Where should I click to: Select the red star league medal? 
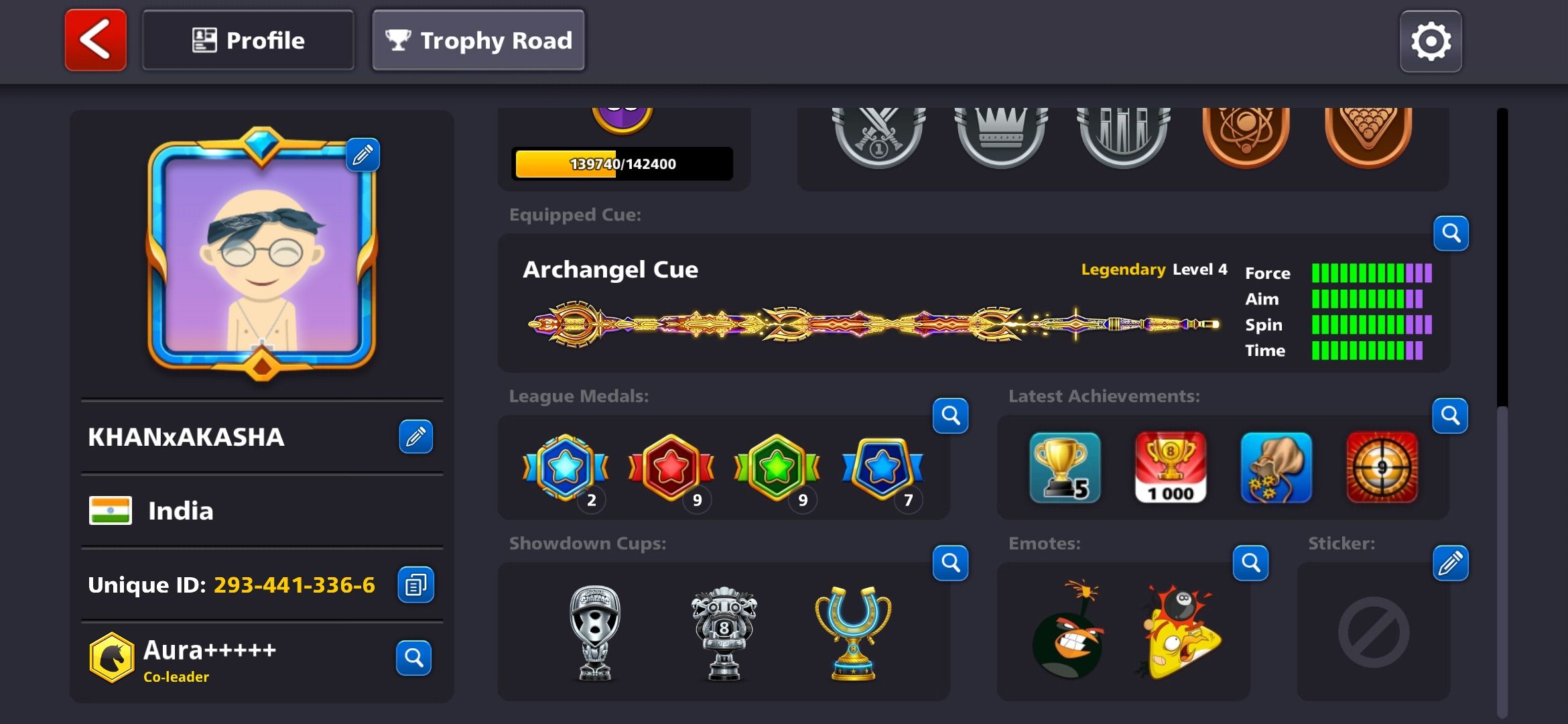(671, 469)
